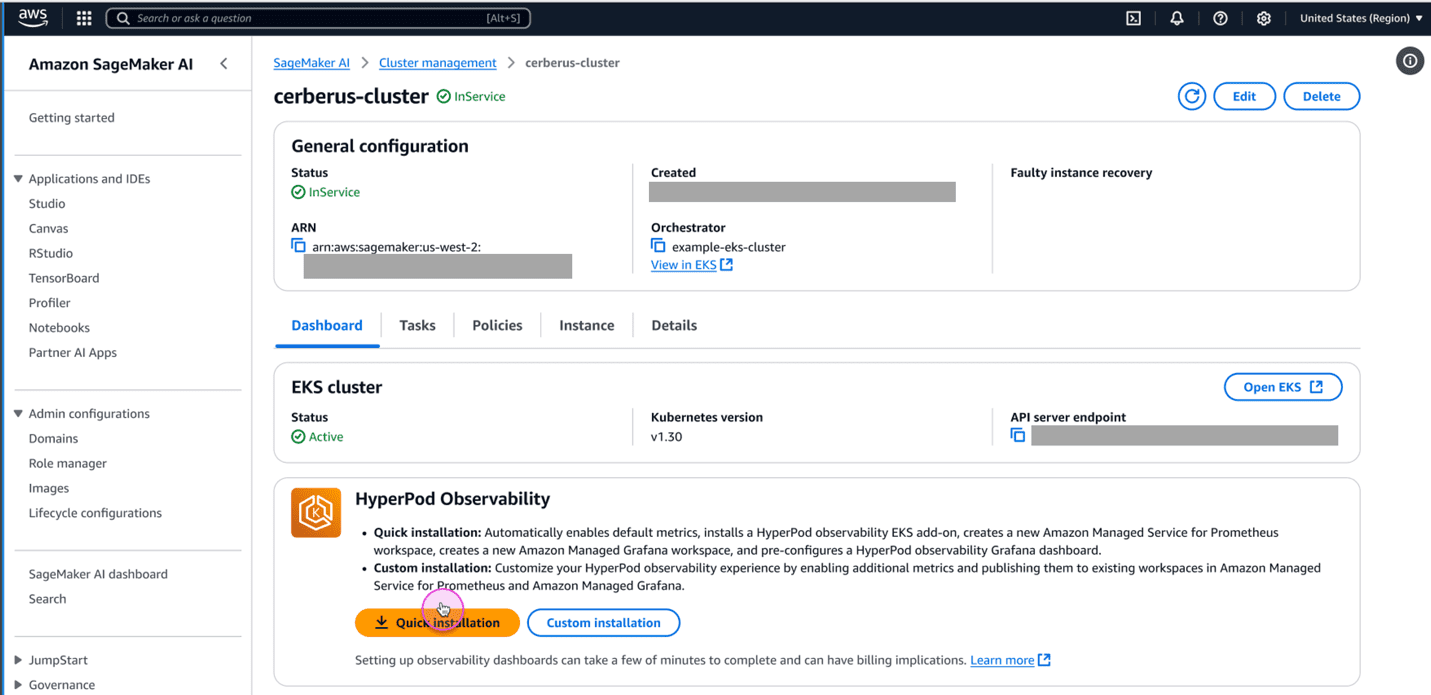1431x695 pixels.
Task: Click the Custom installation button
Action: click(x=603, y=623)
